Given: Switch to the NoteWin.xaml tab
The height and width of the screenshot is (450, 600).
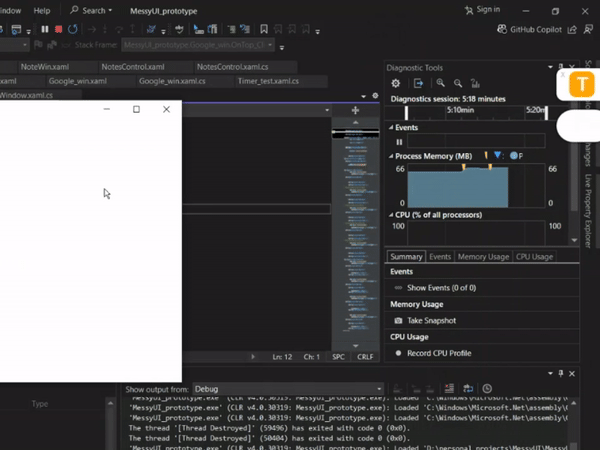Looking at the screenshot, I should pos(45,67).
